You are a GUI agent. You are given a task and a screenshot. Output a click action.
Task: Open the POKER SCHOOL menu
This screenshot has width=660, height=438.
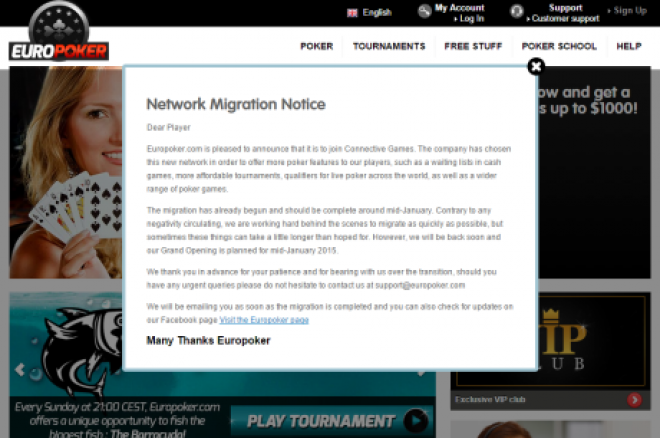(x=559, y=46)
